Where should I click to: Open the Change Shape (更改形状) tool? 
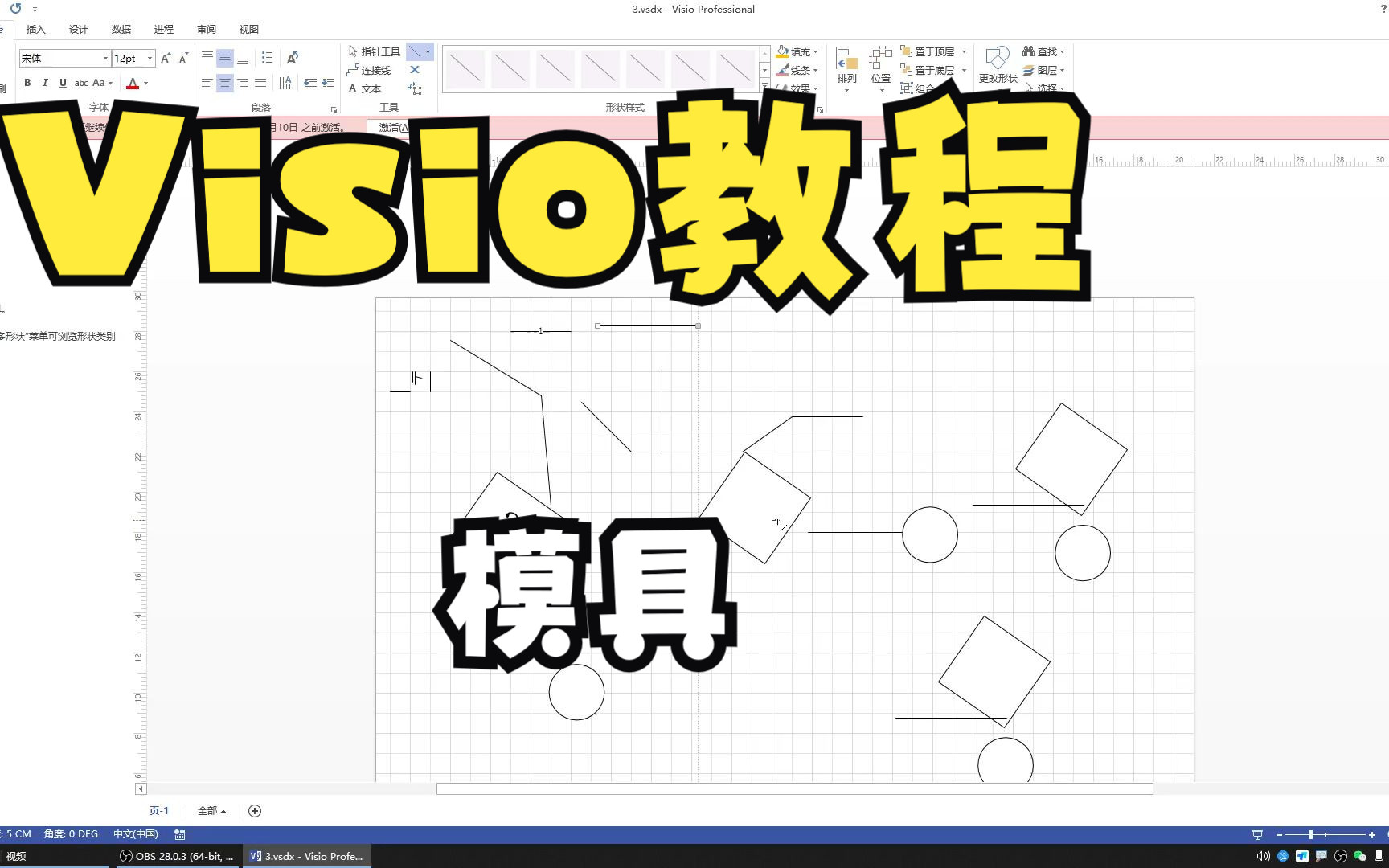[x=998, y=64]
